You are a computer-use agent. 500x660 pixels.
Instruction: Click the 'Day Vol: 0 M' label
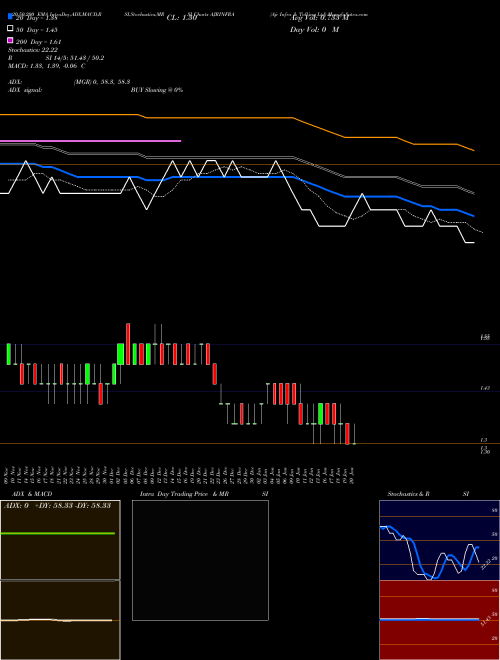pos(314,30)
